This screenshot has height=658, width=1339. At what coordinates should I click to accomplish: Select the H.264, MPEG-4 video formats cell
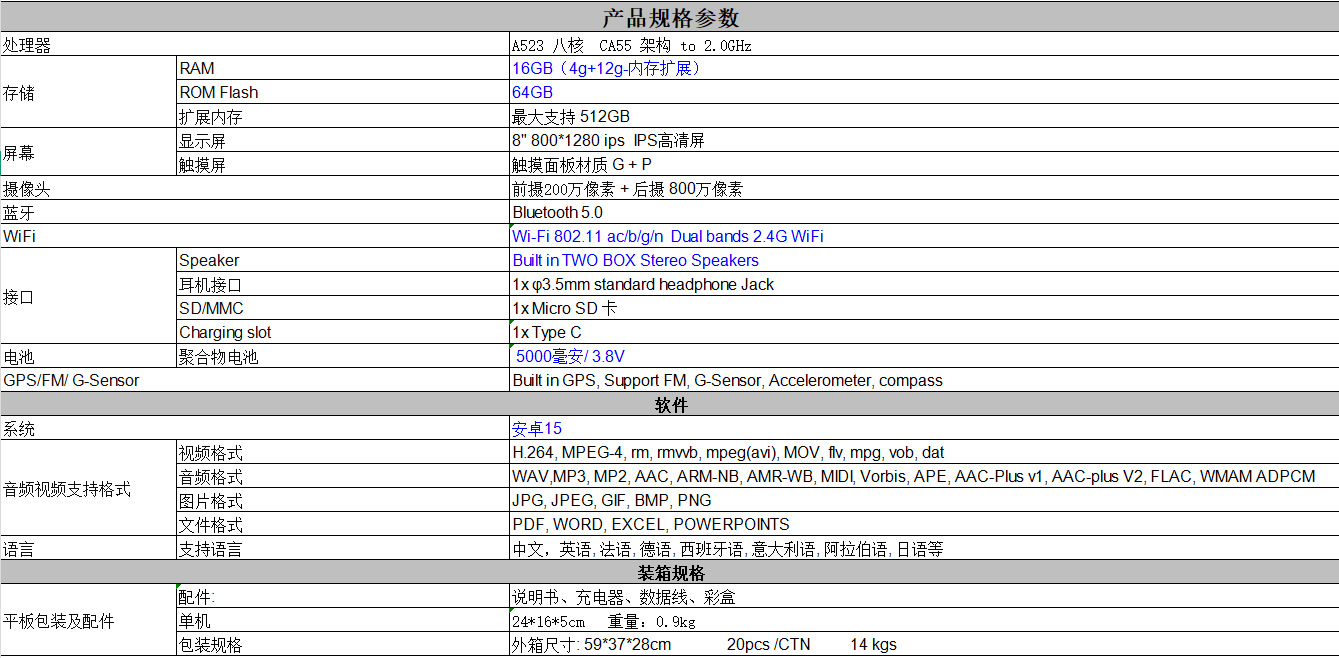tap(924, 453)
